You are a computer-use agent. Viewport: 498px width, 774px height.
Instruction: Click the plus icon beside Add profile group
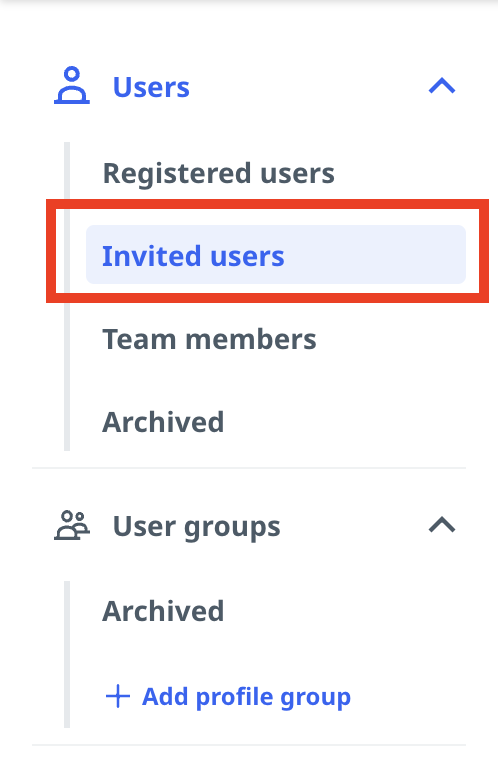[x=118, y=696]
